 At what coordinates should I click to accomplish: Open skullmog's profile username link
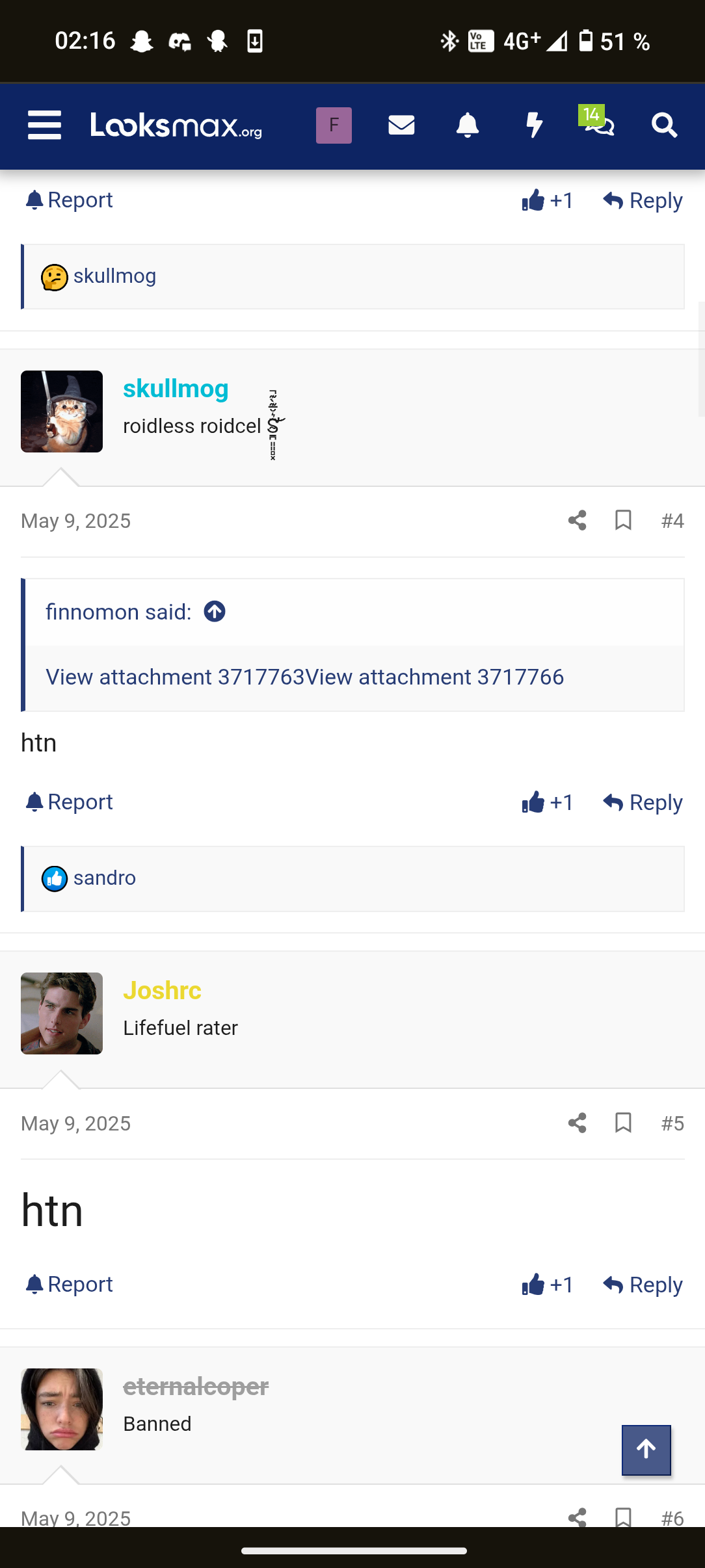tap(176, 389)
